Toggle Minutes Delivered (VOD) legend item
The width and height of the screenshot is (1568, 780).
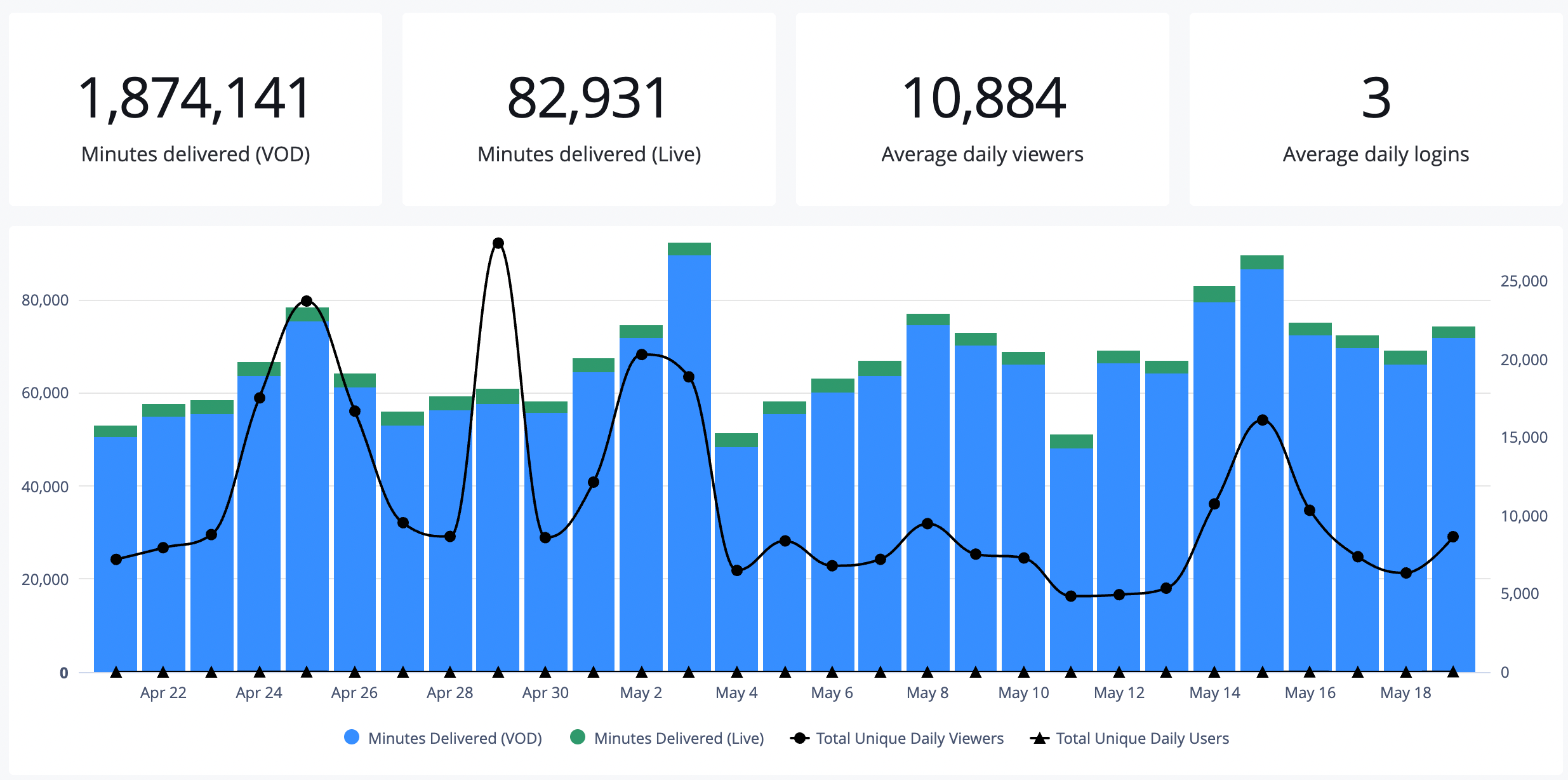pyautogui.click(x=454, y=738)
